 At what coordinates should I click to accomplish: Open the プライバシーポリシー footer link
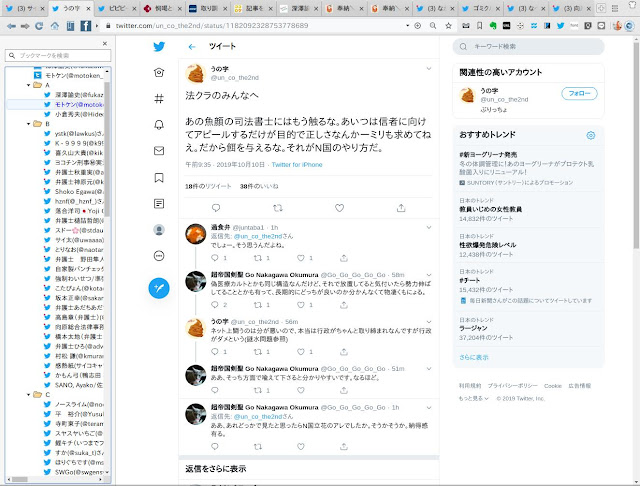click(x=513, y=386)
